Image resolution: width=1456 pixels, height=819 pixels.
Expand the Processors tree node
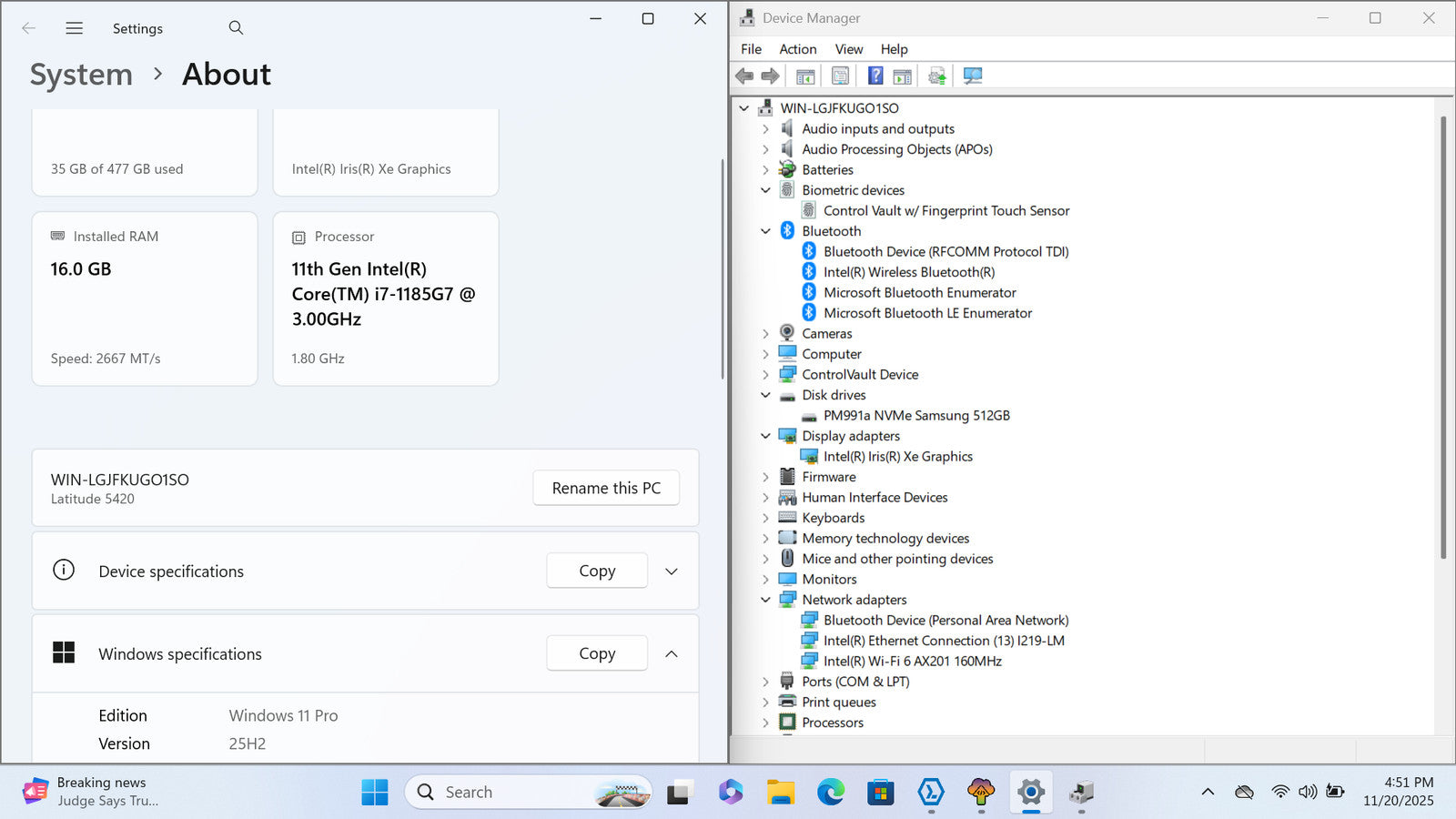click(x=765, y=723)
